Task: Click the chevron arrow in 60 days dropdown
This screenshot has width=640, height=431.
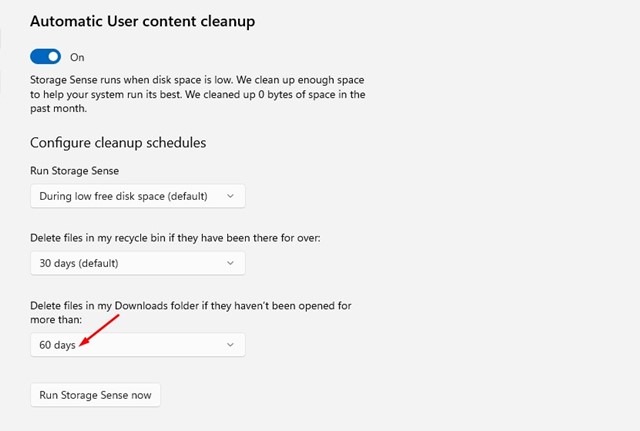Action: pos(230,345)
